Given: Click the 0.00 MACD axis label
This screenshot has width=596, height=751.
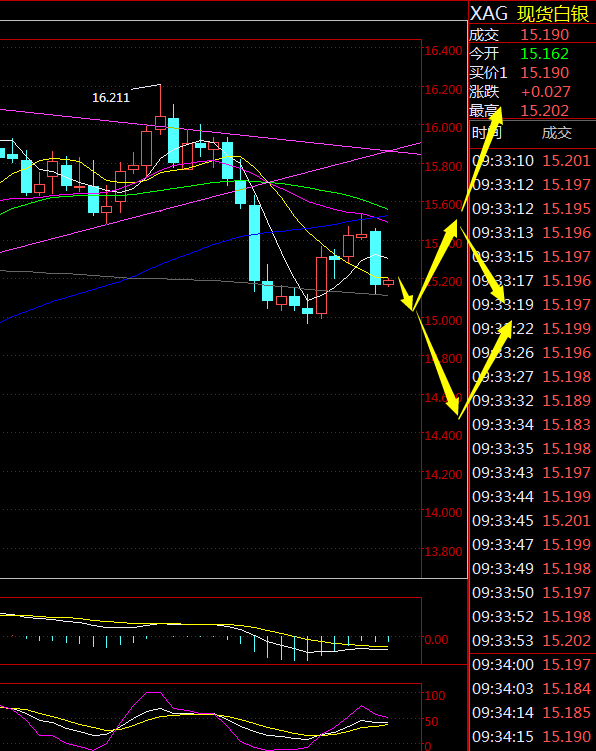Looking at the screenshot, I should [436, 640].
